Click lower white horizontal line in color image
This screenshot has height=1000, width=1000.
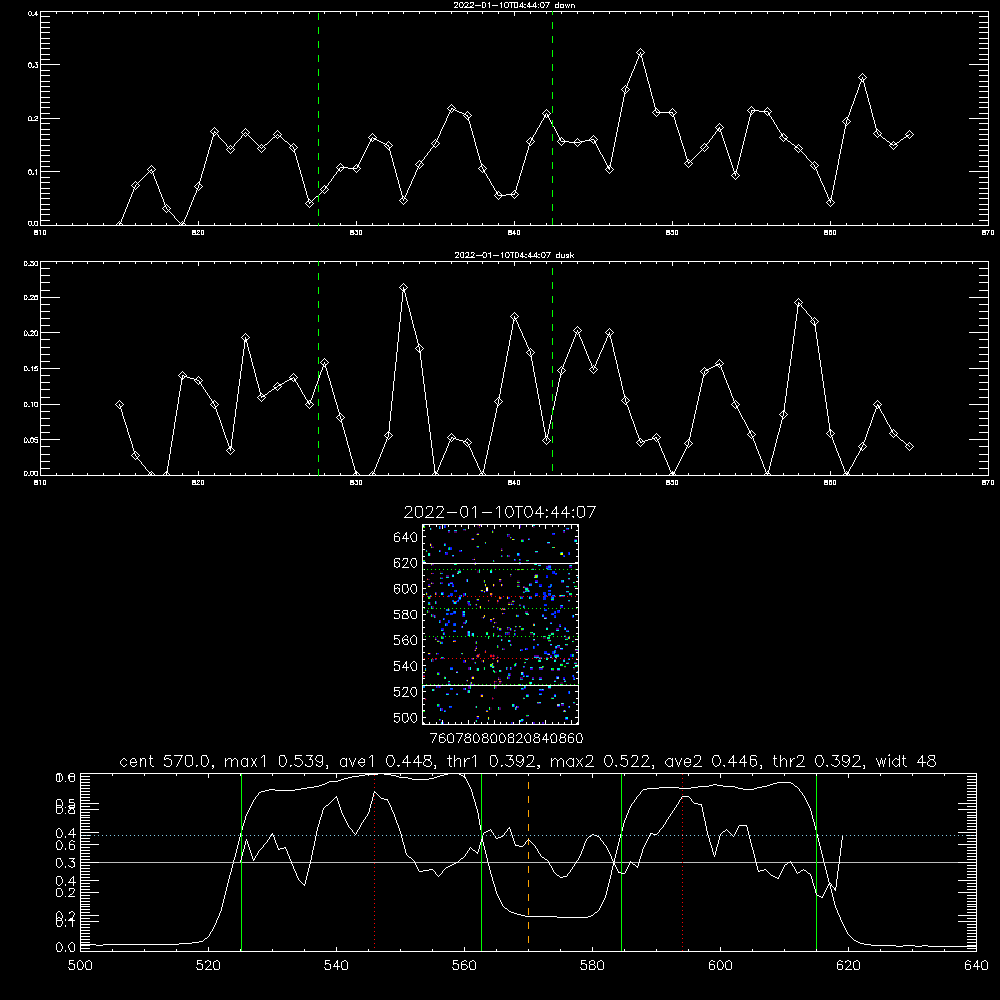point(500,686)
